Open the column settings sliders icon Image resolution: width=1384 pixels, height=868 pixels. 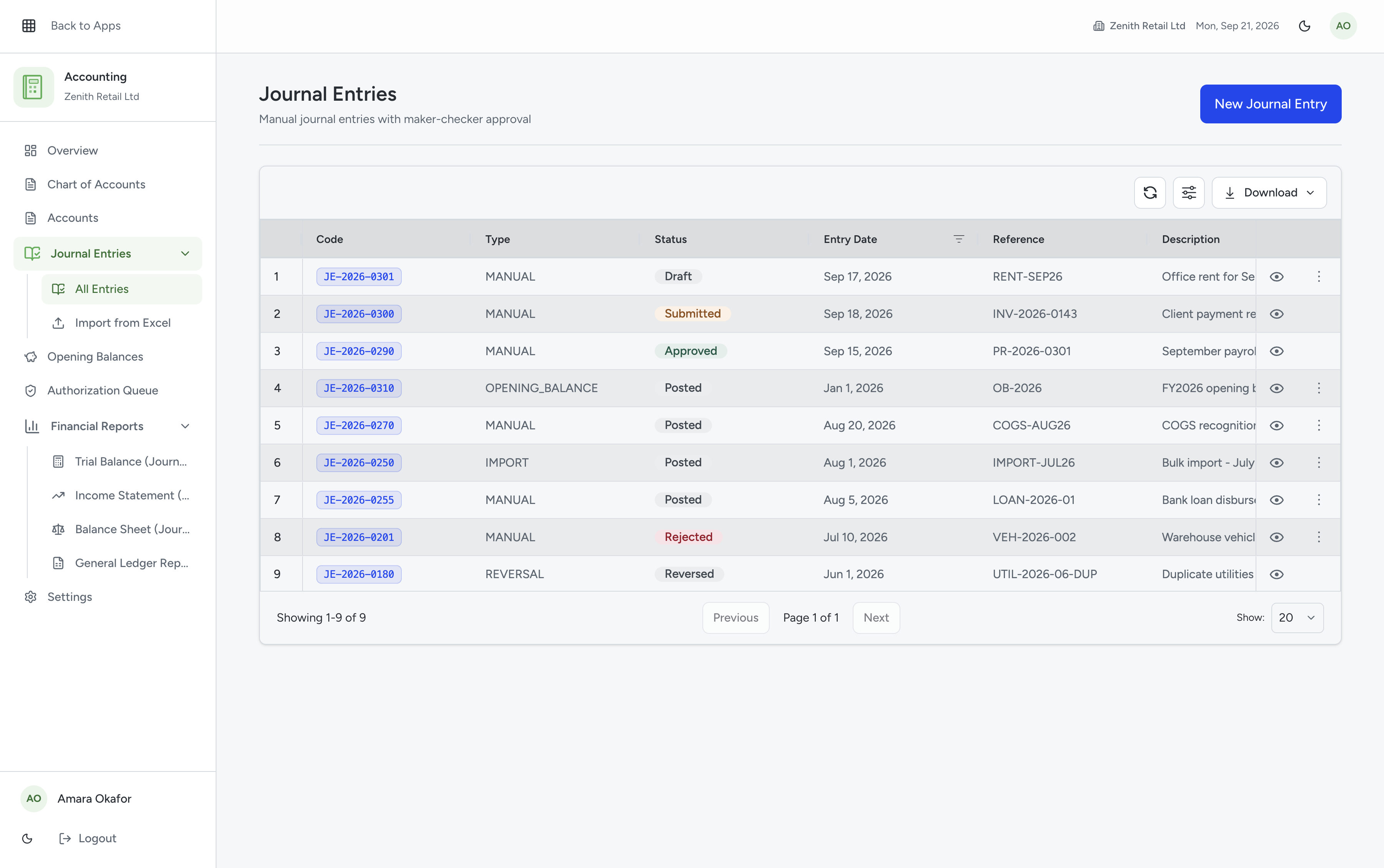click(1189, 192)
